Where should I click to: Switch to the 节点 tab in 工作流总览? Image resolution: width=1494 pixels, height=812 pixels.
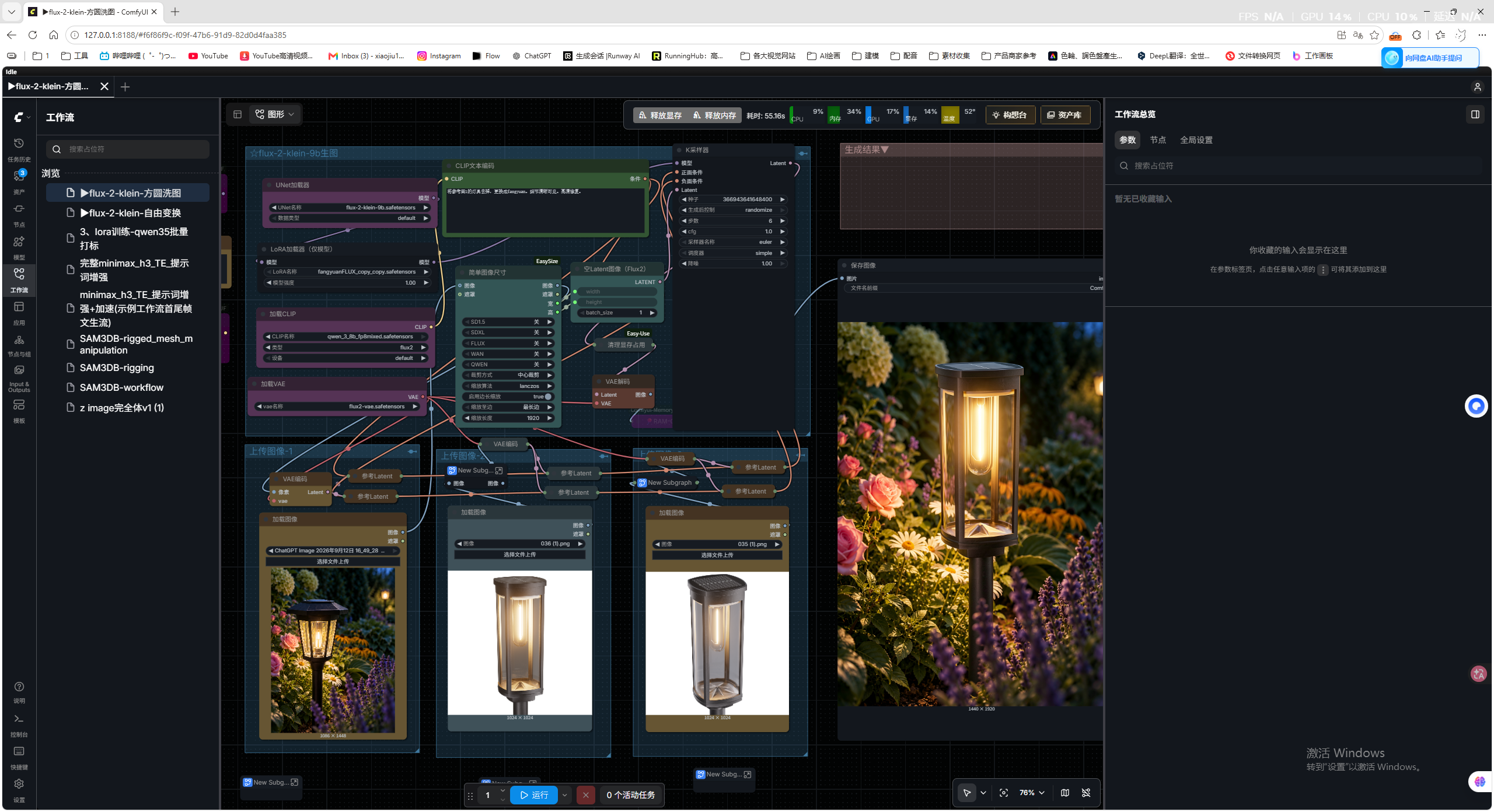1158,140
